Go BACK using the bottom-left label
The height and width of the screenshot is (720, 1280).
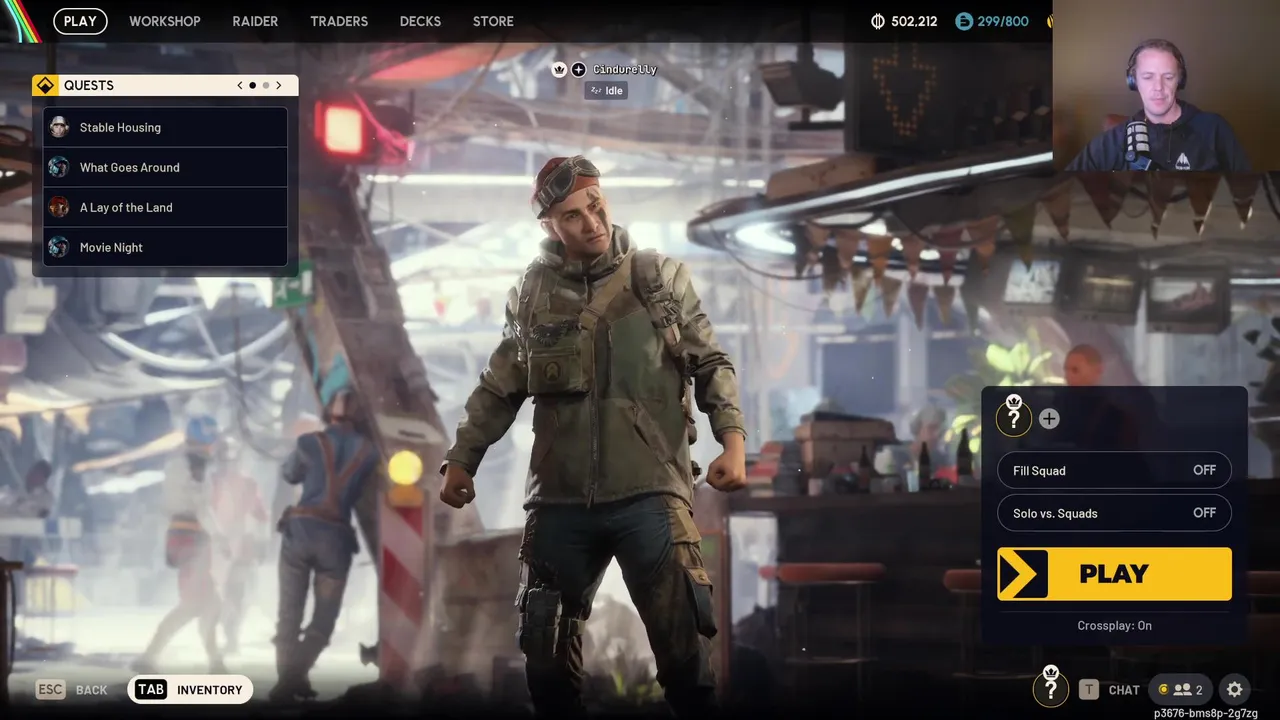click(91, 690)
